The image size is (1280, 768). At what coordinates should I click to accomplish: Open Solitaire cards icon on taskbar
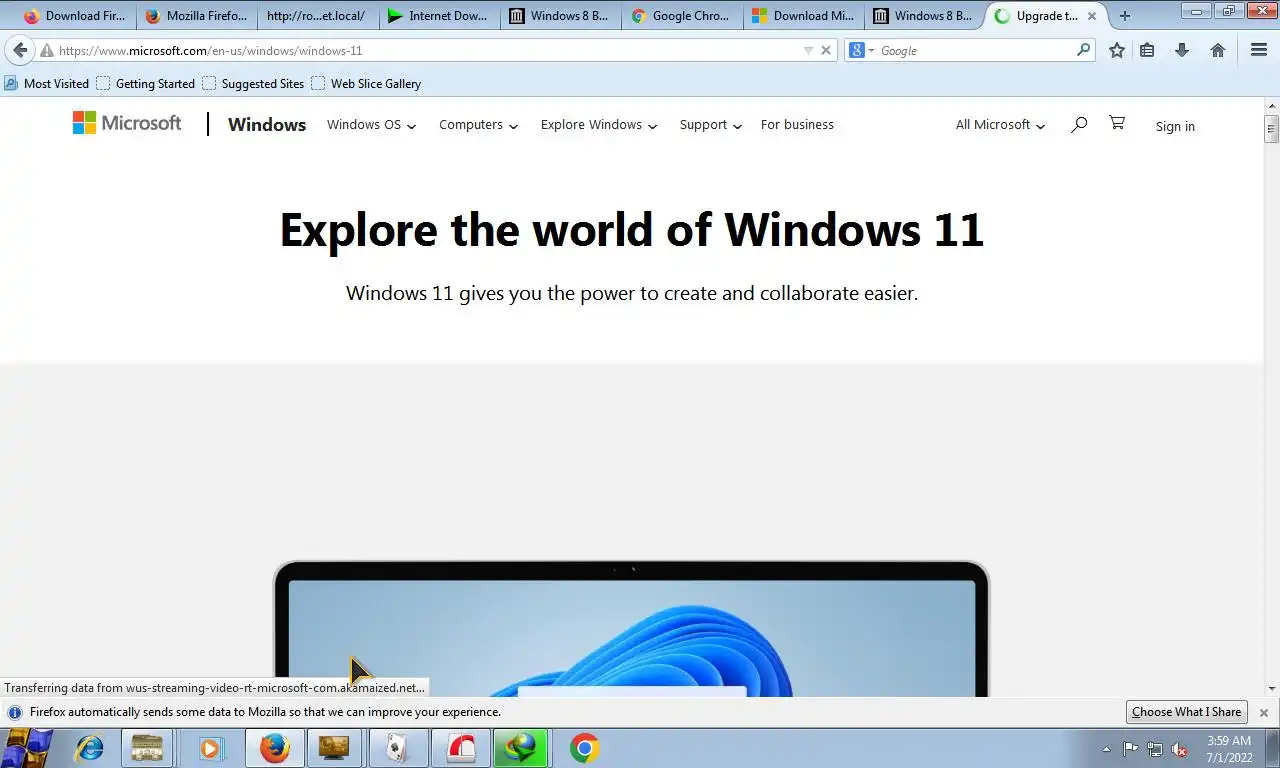397,748
